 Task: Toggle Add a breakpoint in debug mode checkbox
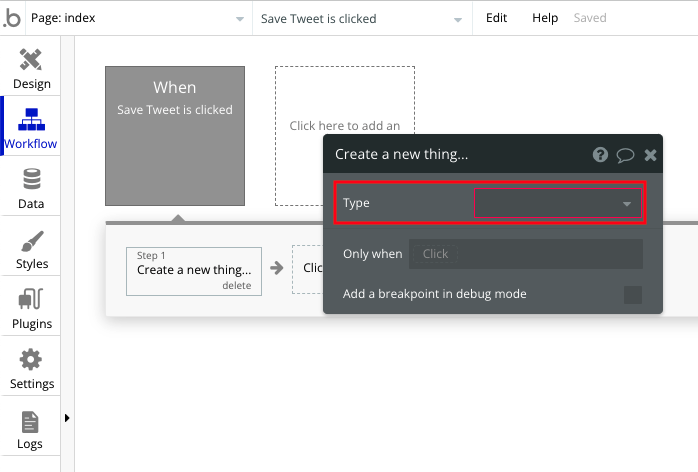[633, 294]
